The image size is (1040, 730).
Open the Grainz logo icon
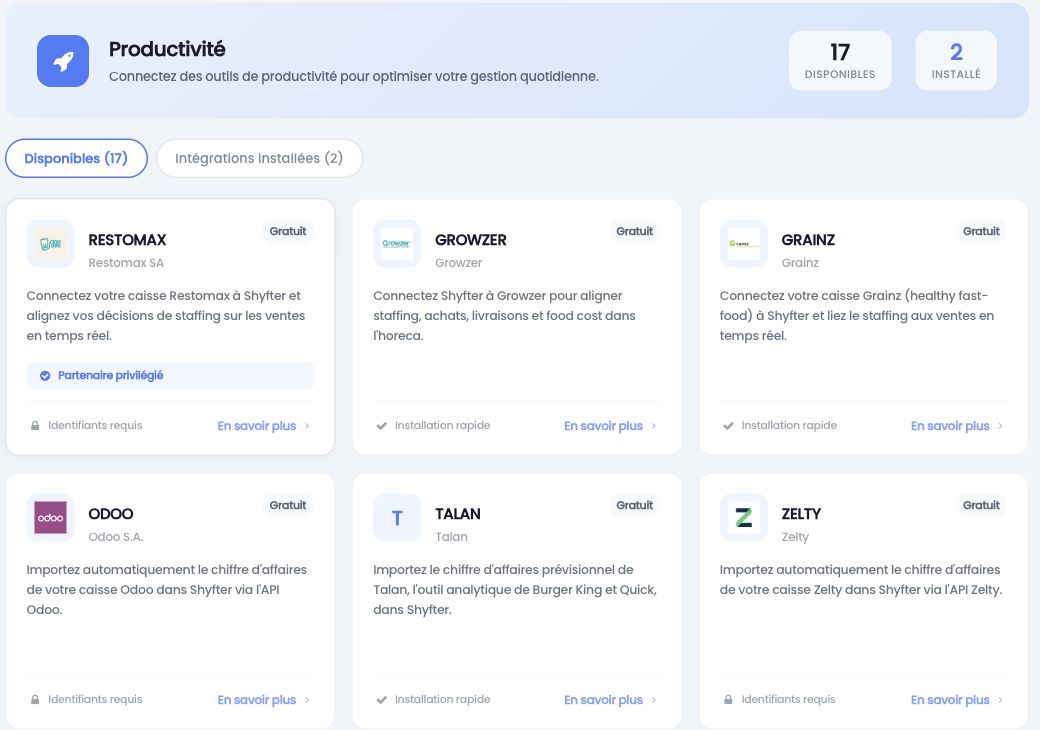[x=744, y=244]
